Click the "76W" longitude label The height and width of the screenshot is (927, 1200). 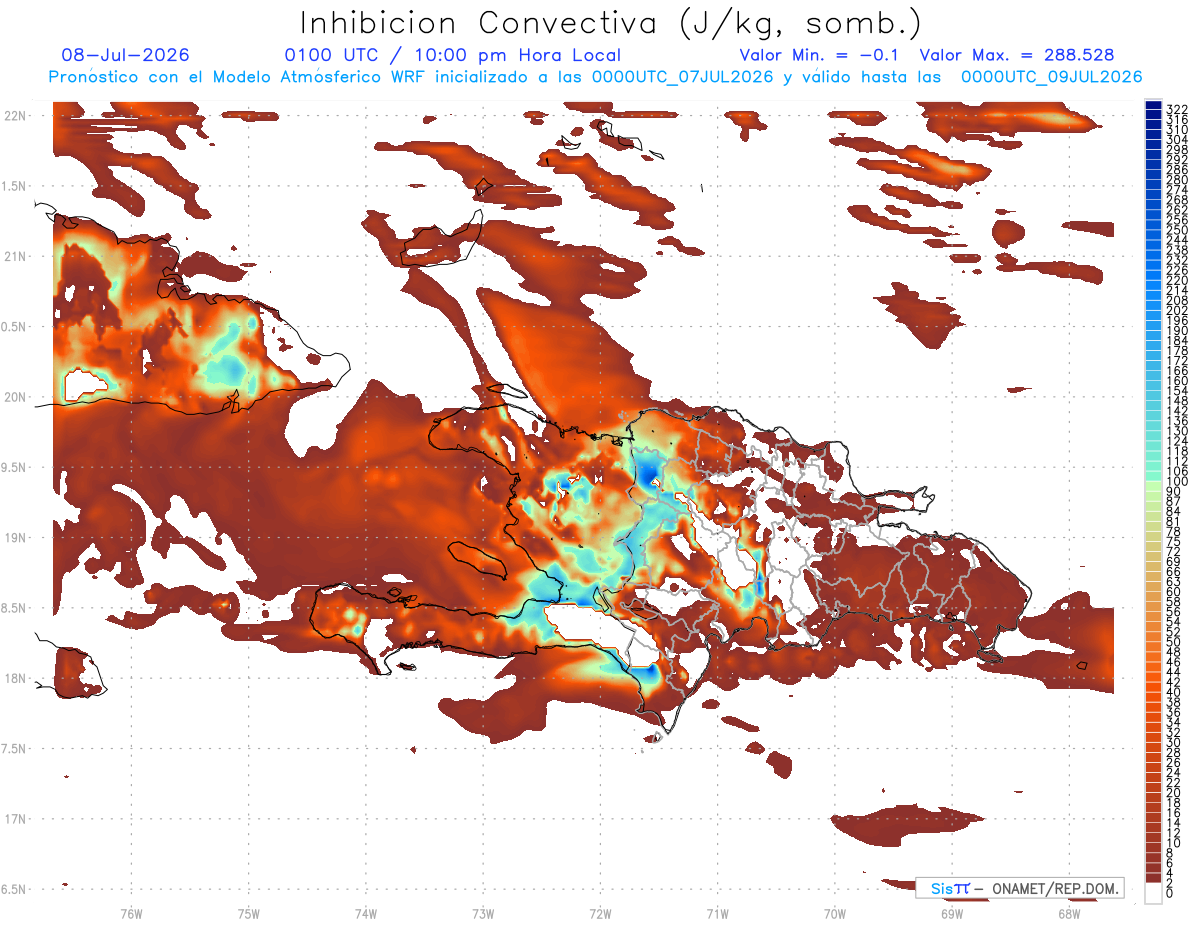point(131,914)
